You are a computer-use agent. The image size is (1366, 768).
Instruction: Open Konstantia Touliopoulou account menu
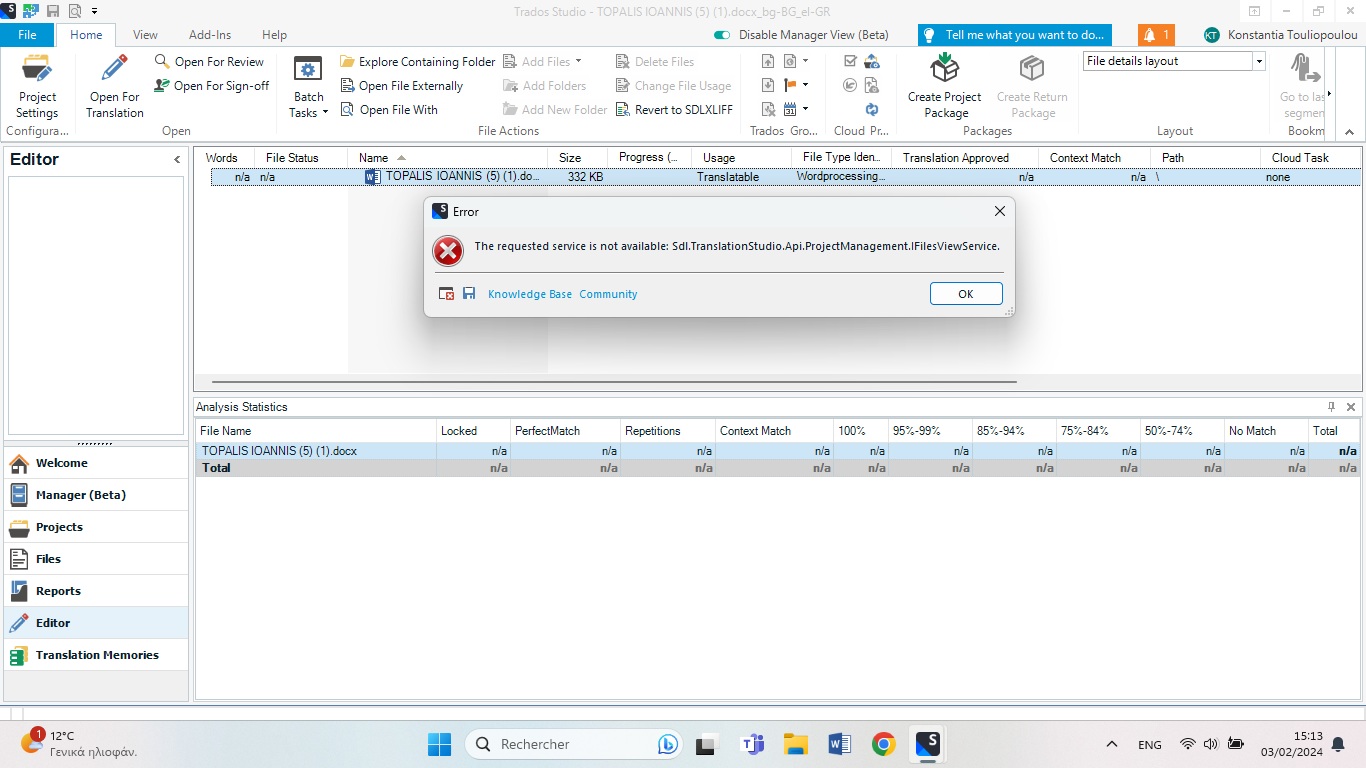tap(1281, 35)
